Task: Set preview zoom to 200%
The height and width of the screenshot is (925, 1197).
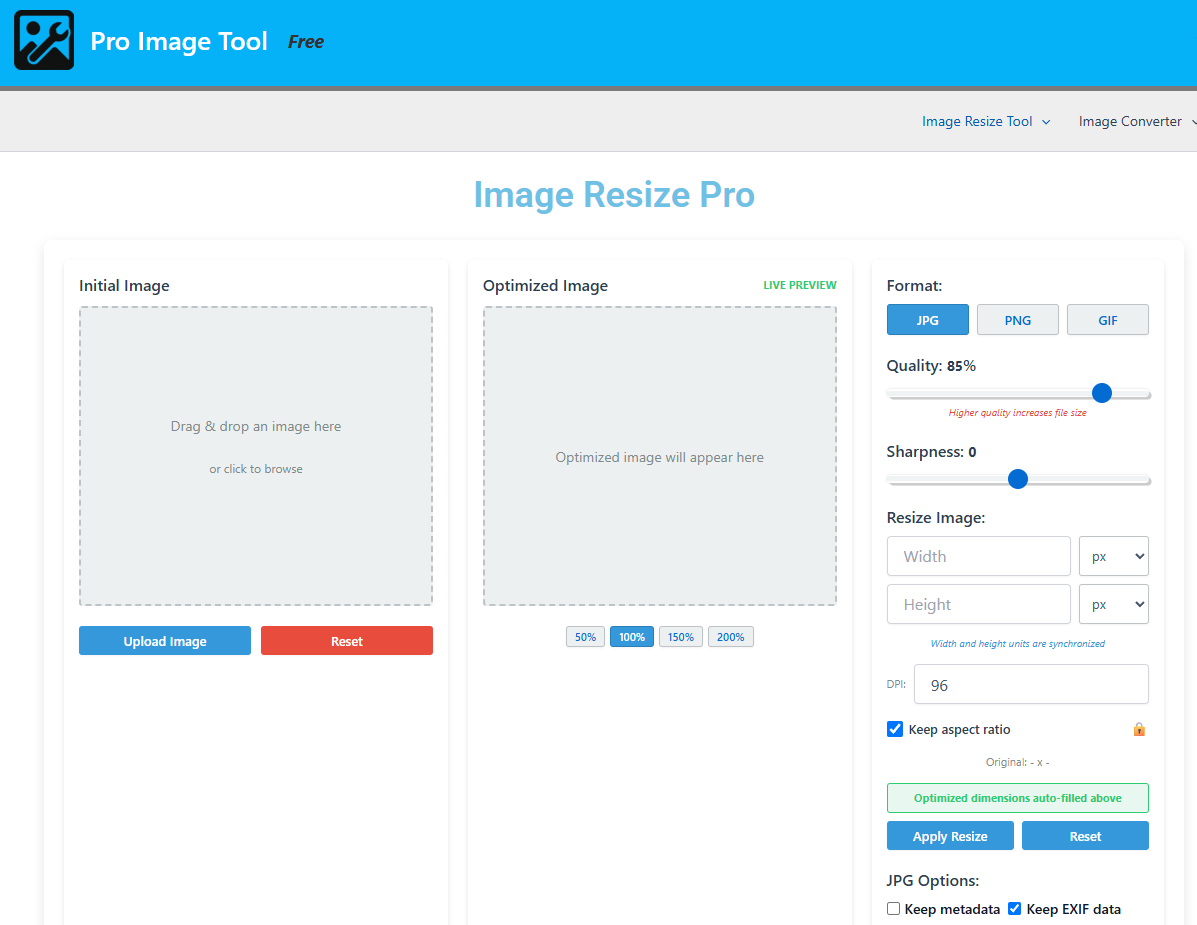Action: [730, 637]
